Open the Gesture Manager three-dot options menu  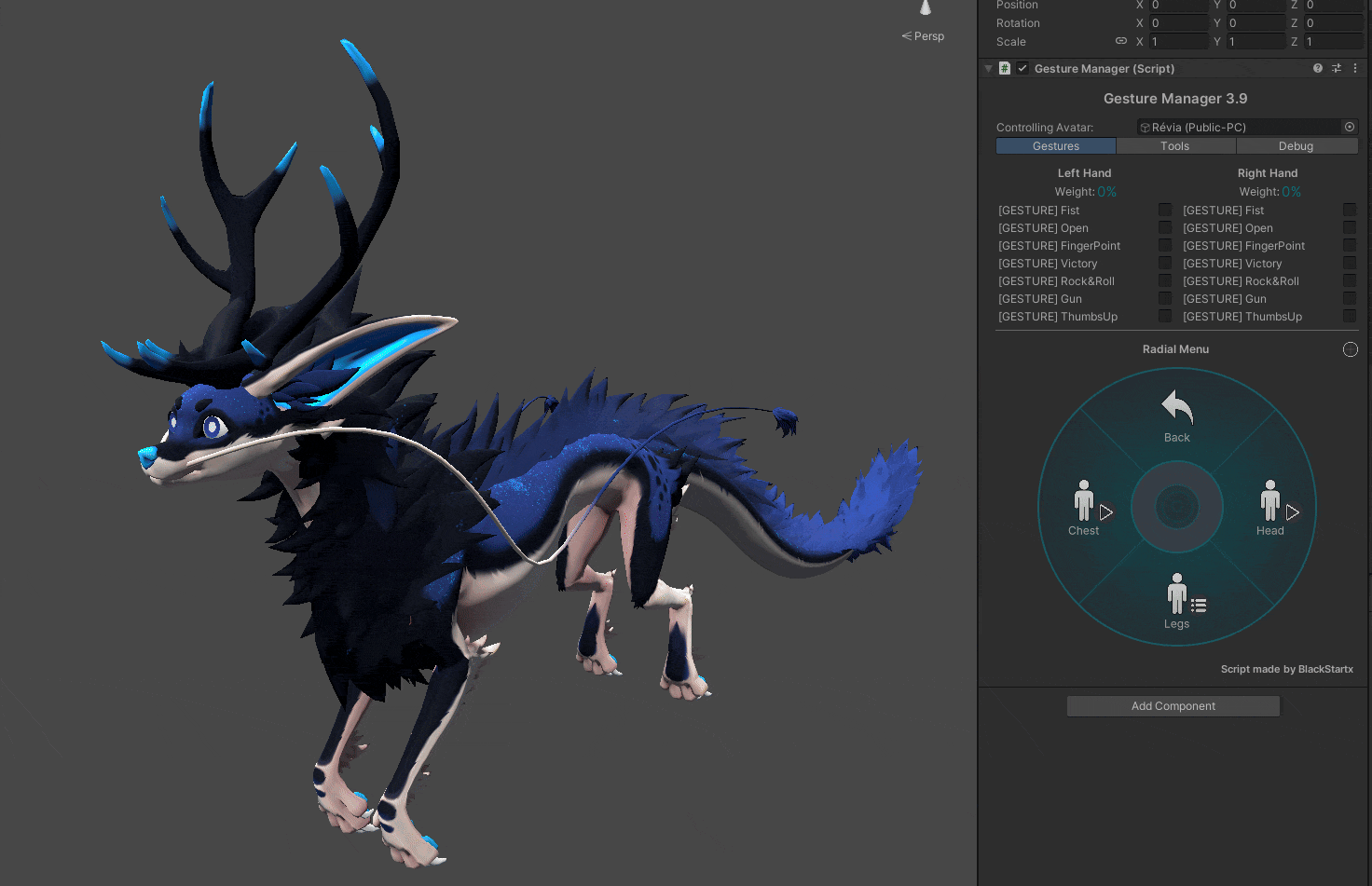[x=1355, y=68]
